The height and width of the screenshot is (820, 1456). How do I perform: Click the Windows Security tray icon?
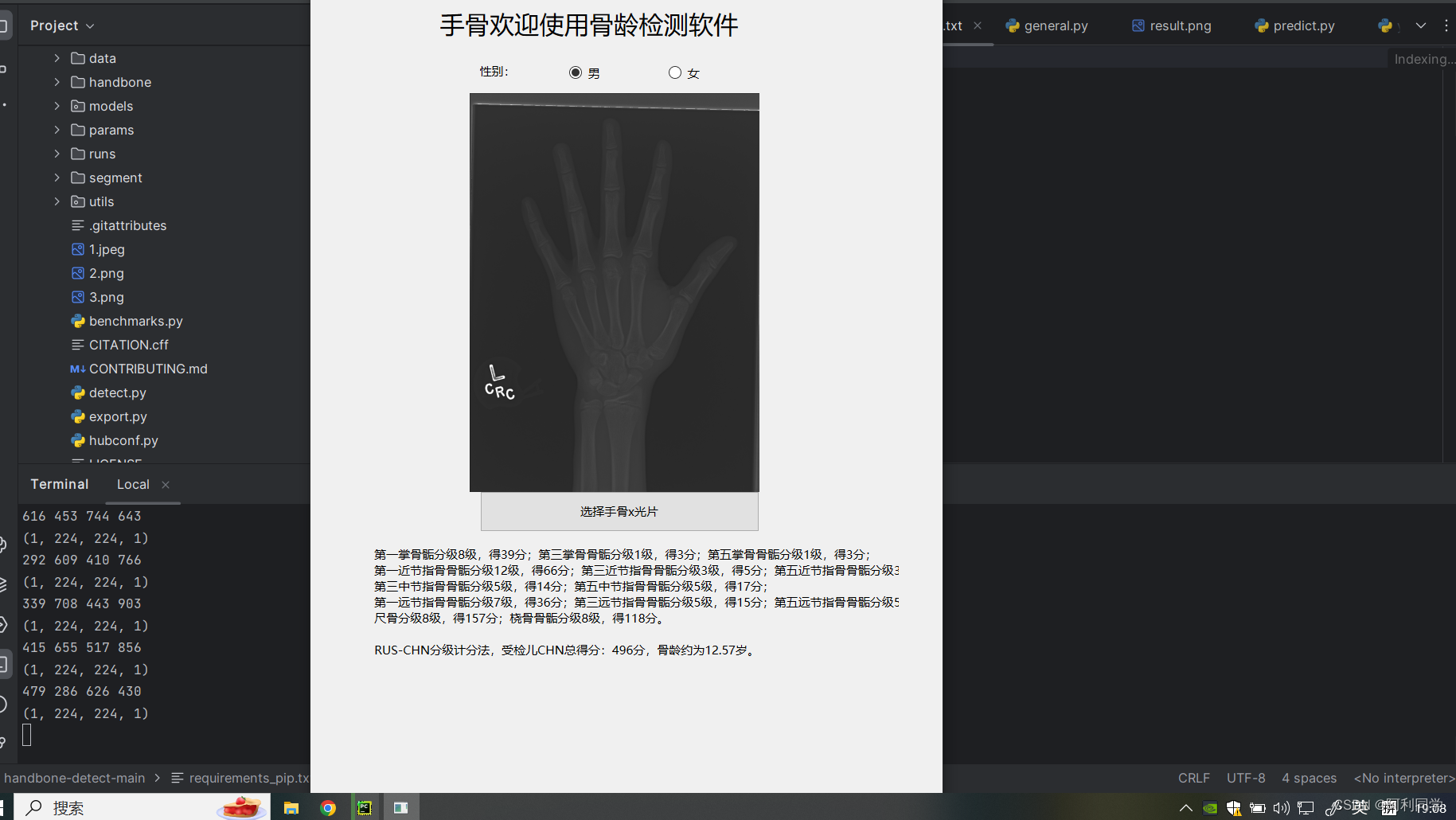1234,808
